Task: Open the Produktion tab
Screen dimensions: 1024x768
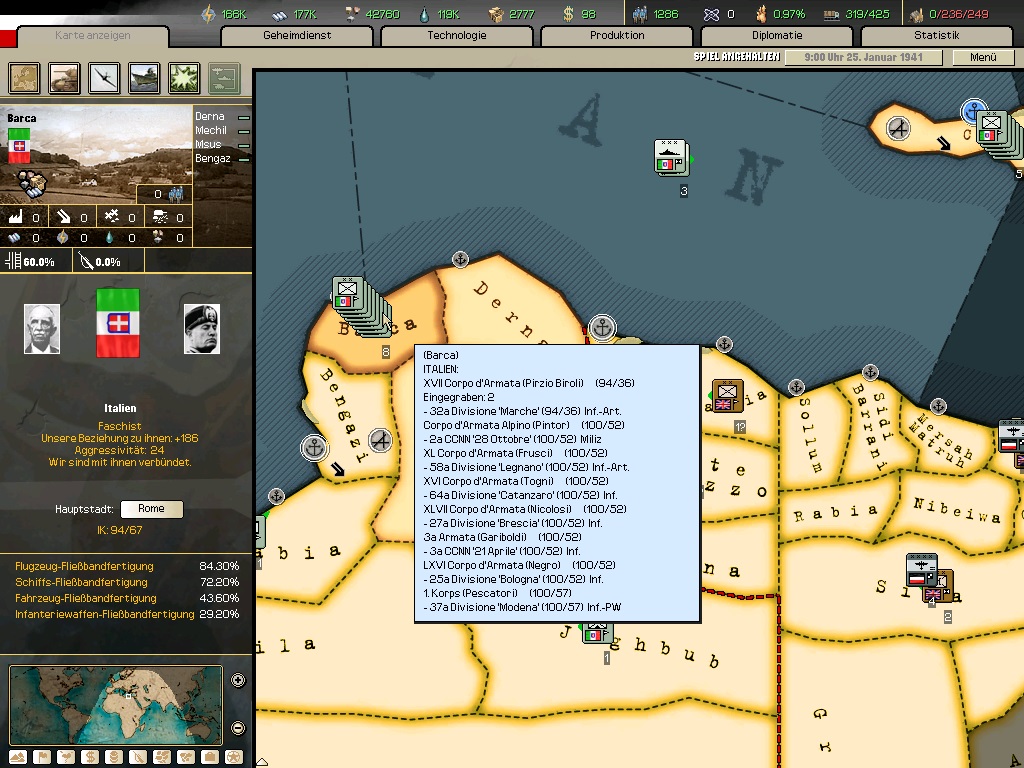Action: pyautogui.click(x=617, y=36)
